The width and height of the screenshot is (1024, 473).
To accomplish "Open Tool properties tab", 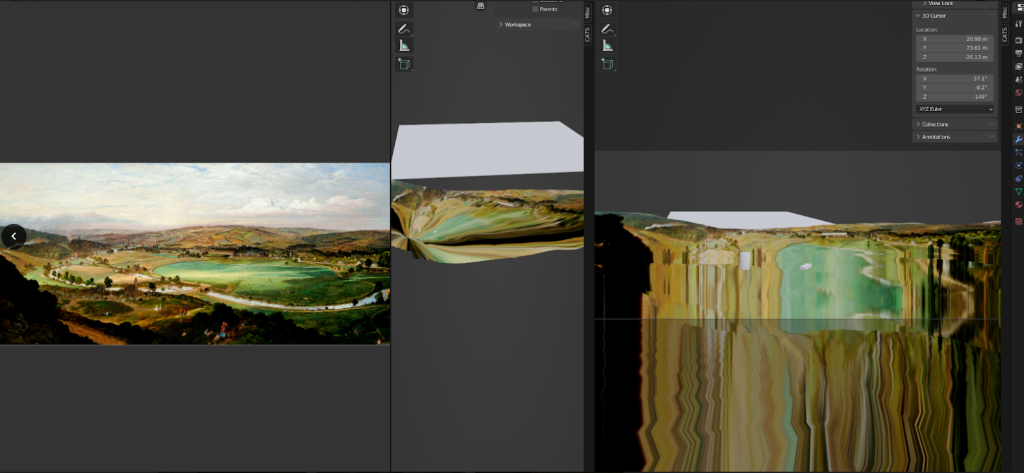I will tap(1018, 24).
